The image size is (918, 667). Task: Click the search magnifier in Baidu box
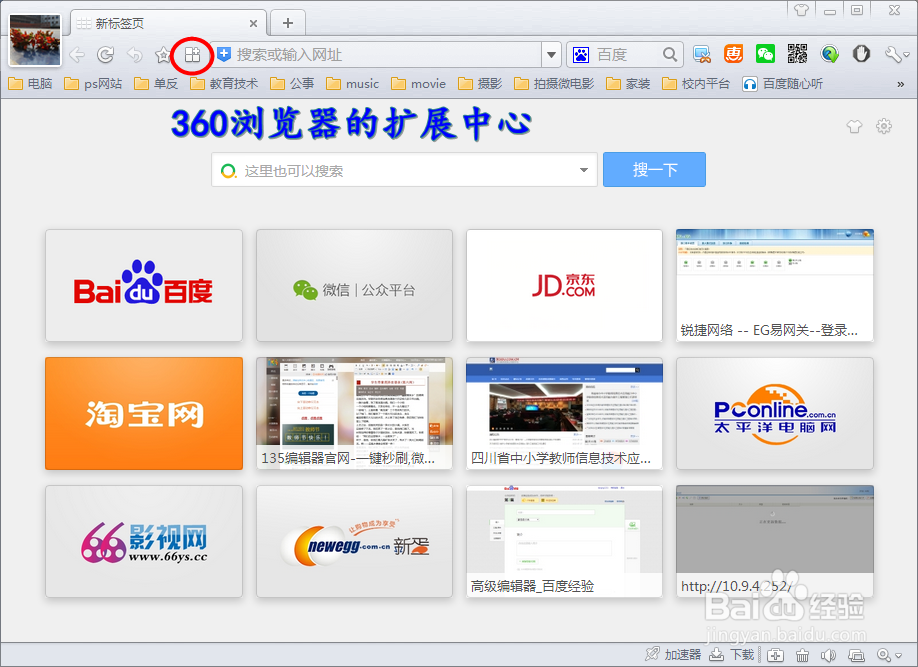tap(670, 54)
